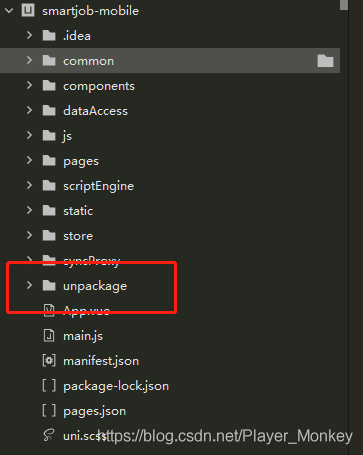
Task: Click the smartjob-mobile project icon
Action: (x=28, y=11)
